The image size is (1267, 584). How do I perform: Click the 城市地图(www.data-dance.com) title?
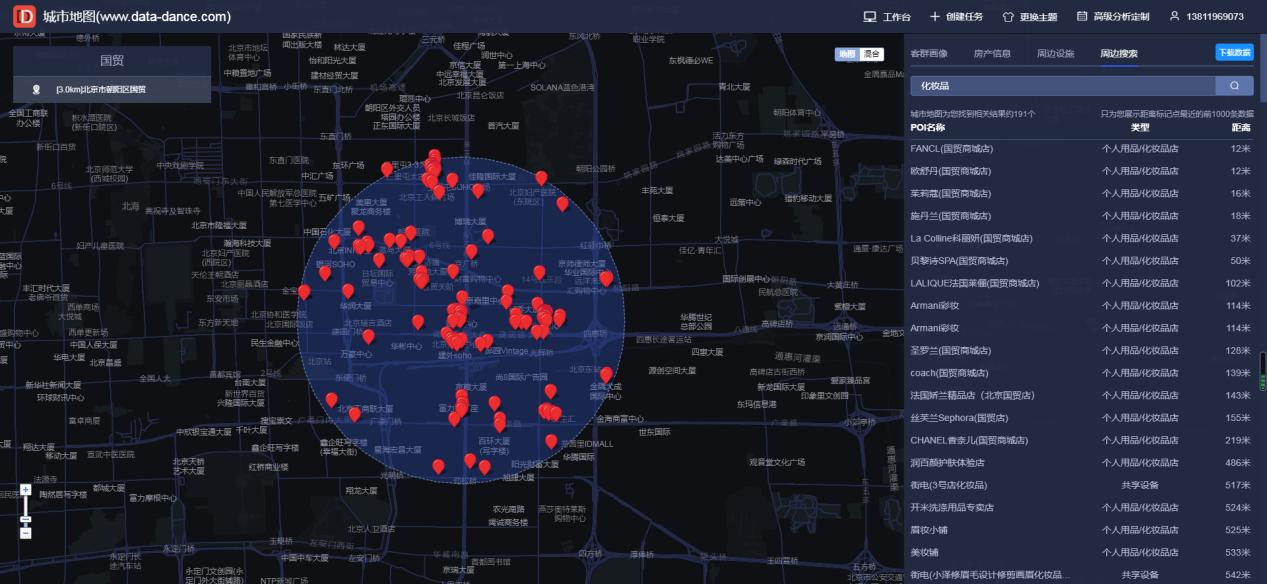[137, 17]
